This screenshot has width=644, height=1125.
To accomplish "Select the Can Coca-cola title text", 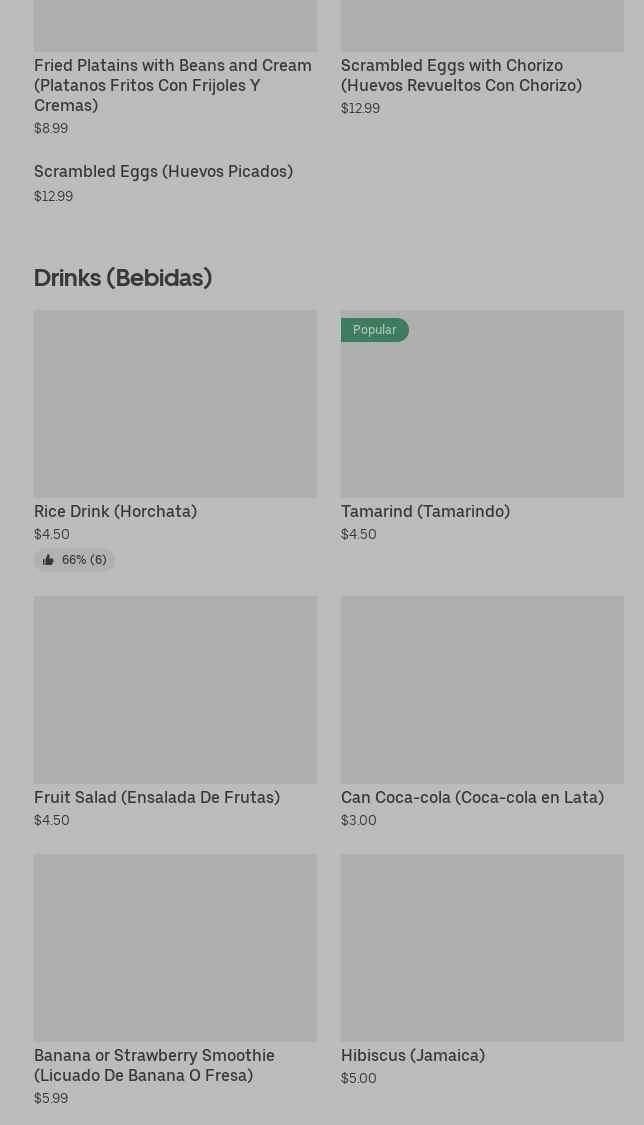I will click(472, 797).
